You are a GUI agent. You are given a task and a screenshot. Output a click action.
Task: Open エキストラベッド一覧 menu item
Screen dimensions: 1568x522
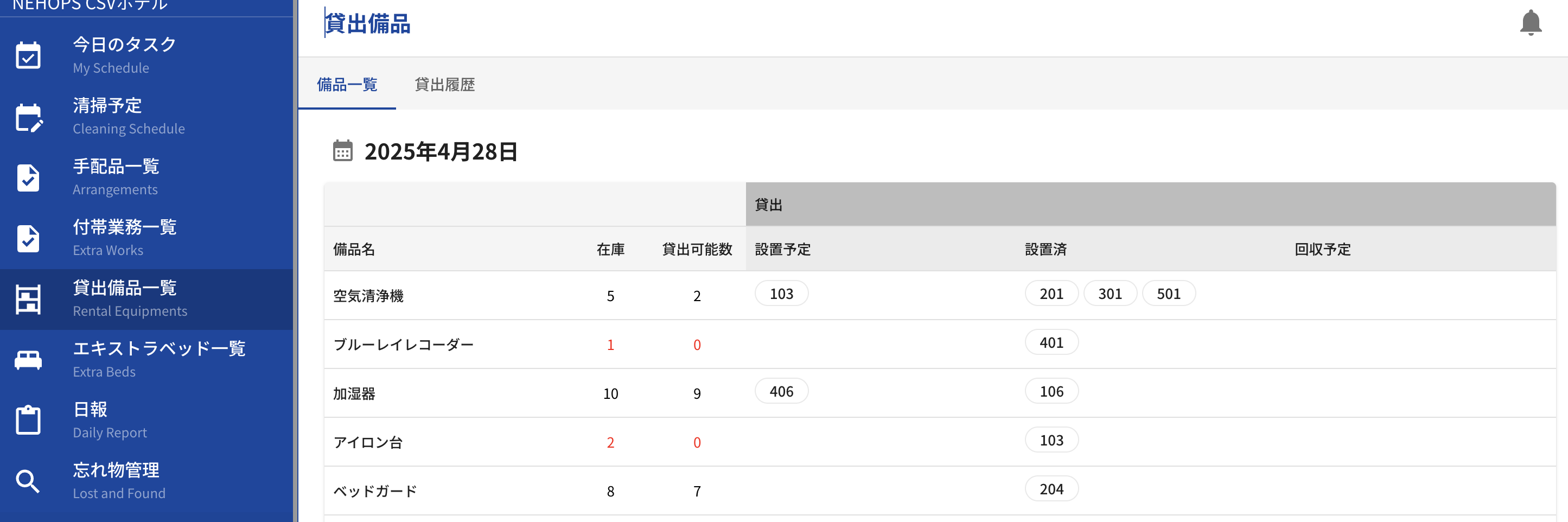159,348
